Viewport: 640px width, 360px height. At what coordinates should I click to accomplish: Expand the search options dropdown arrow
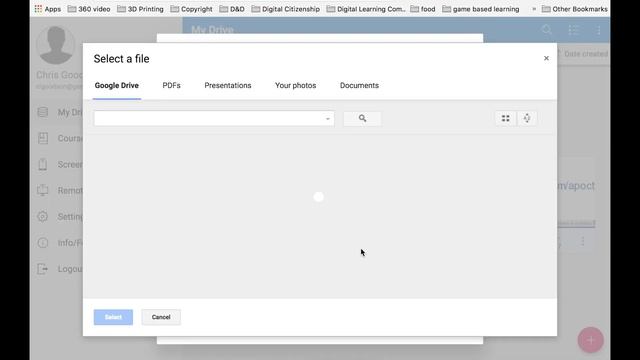click(328, 119)
